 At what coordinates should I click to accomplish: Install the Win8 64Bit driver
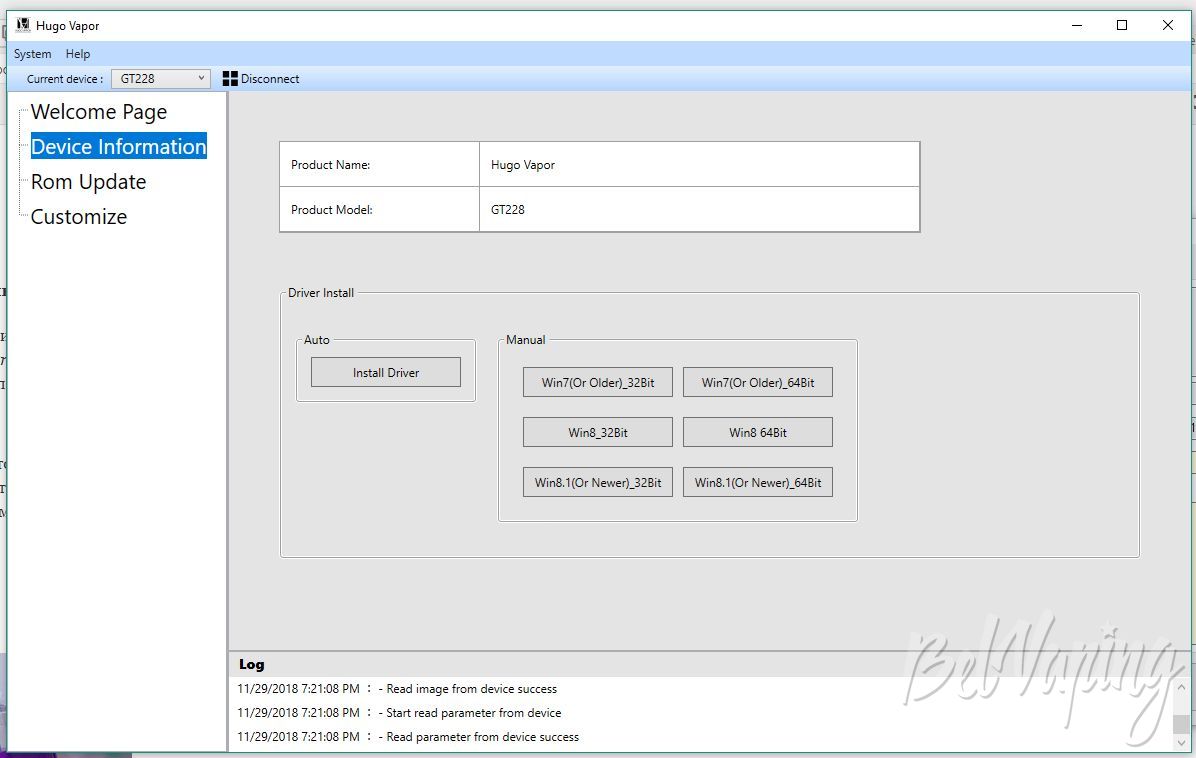click(757, 432)
